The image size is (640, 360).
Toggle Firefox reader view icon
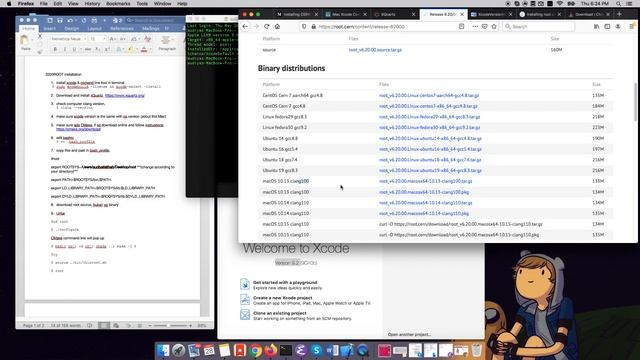coord(461,27)
